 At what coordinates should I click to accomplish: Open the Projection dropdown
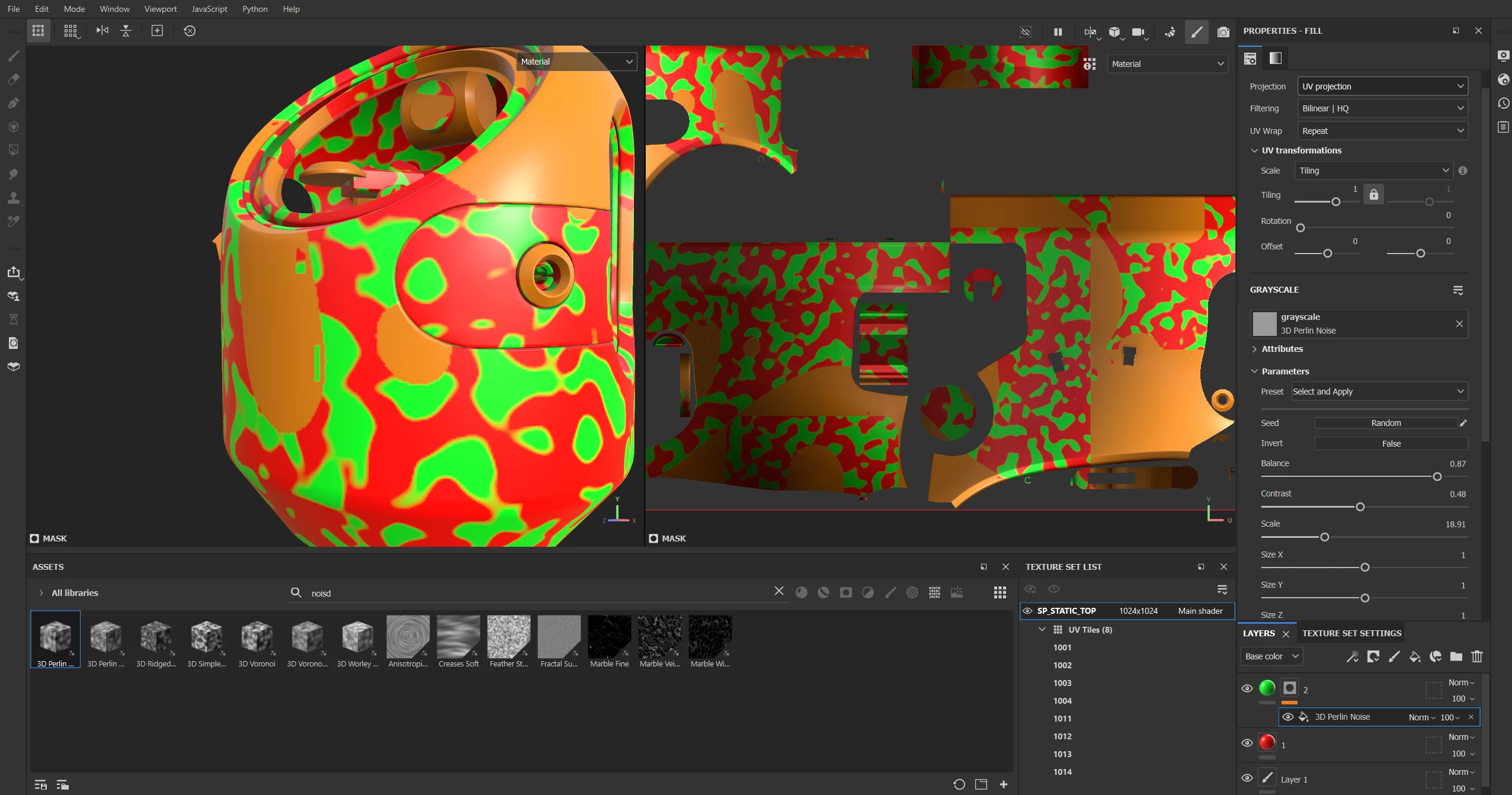(x=1382, y=86)
